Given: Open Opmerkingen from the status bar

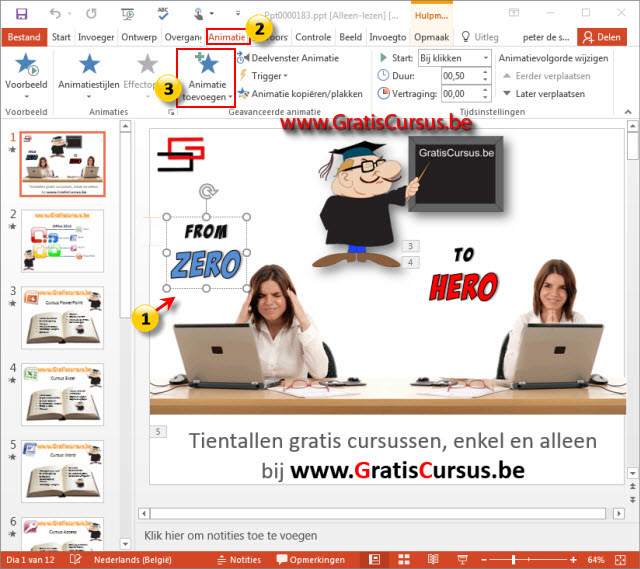Looking at the screenshot, I should (311, 560).
